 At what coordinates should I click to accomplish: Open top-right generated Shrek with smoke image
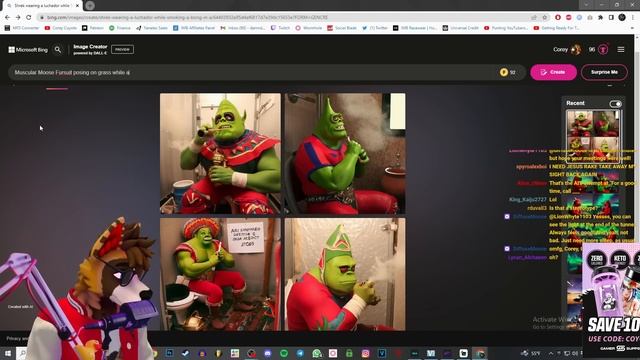tap(345, 153)
